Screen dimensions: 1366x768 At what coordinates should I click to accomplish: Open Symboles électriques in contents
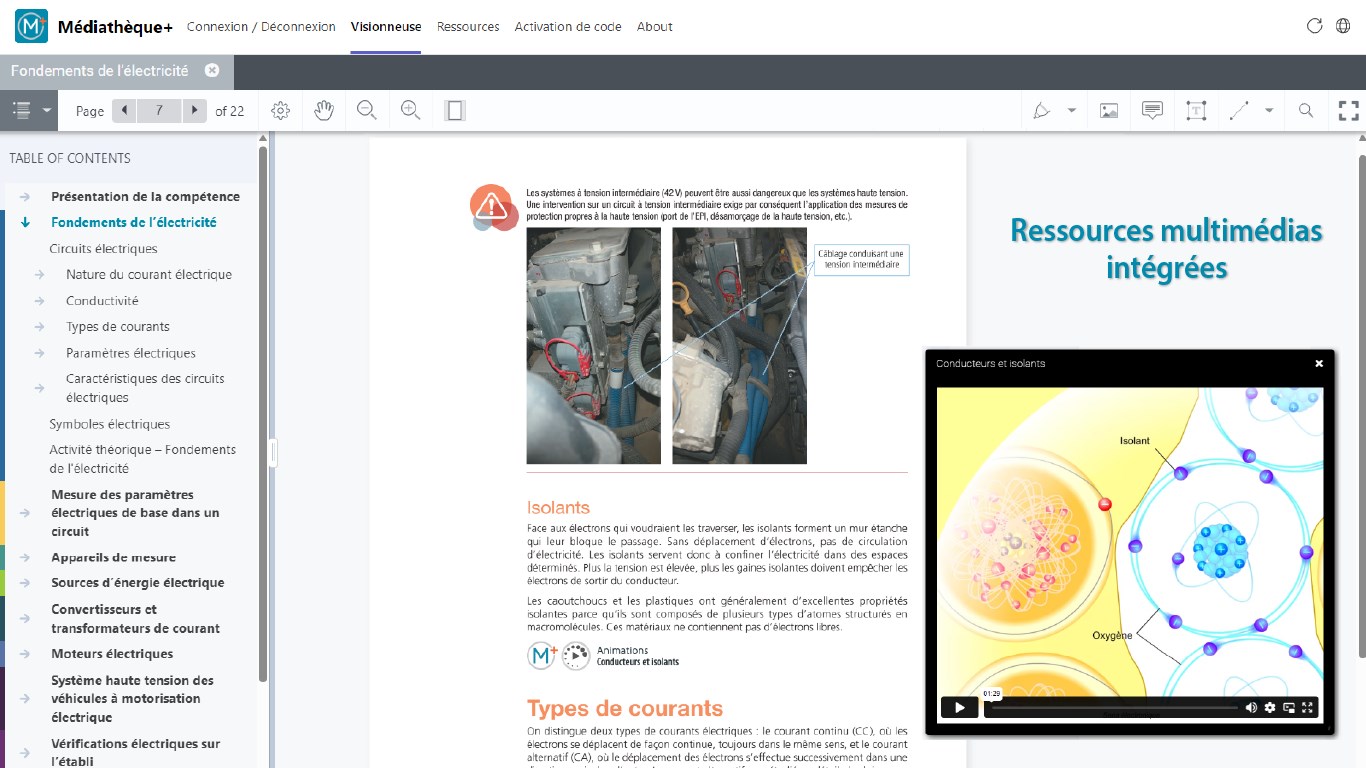pyautogui.click(x=110, y=424)
